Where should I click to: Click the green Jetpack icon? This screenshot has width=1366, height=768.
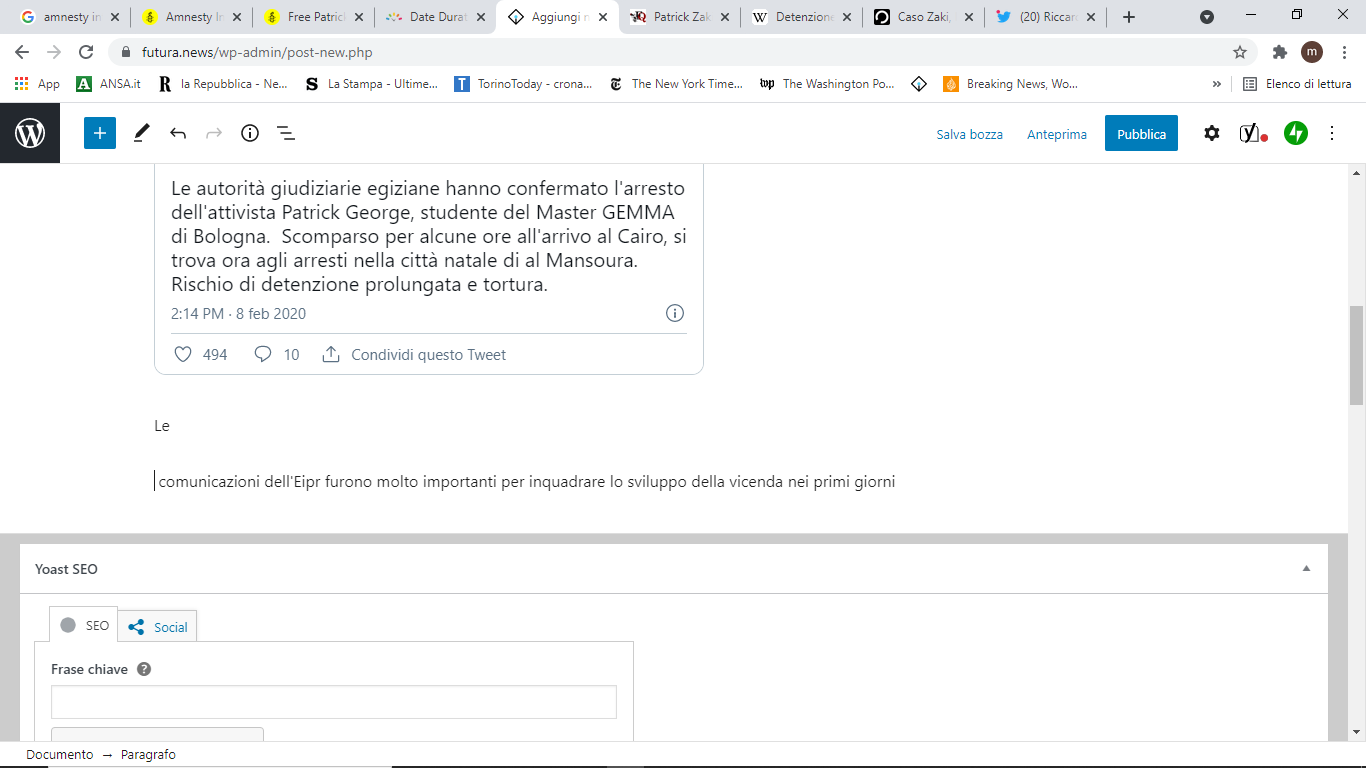pos(1296,133)
